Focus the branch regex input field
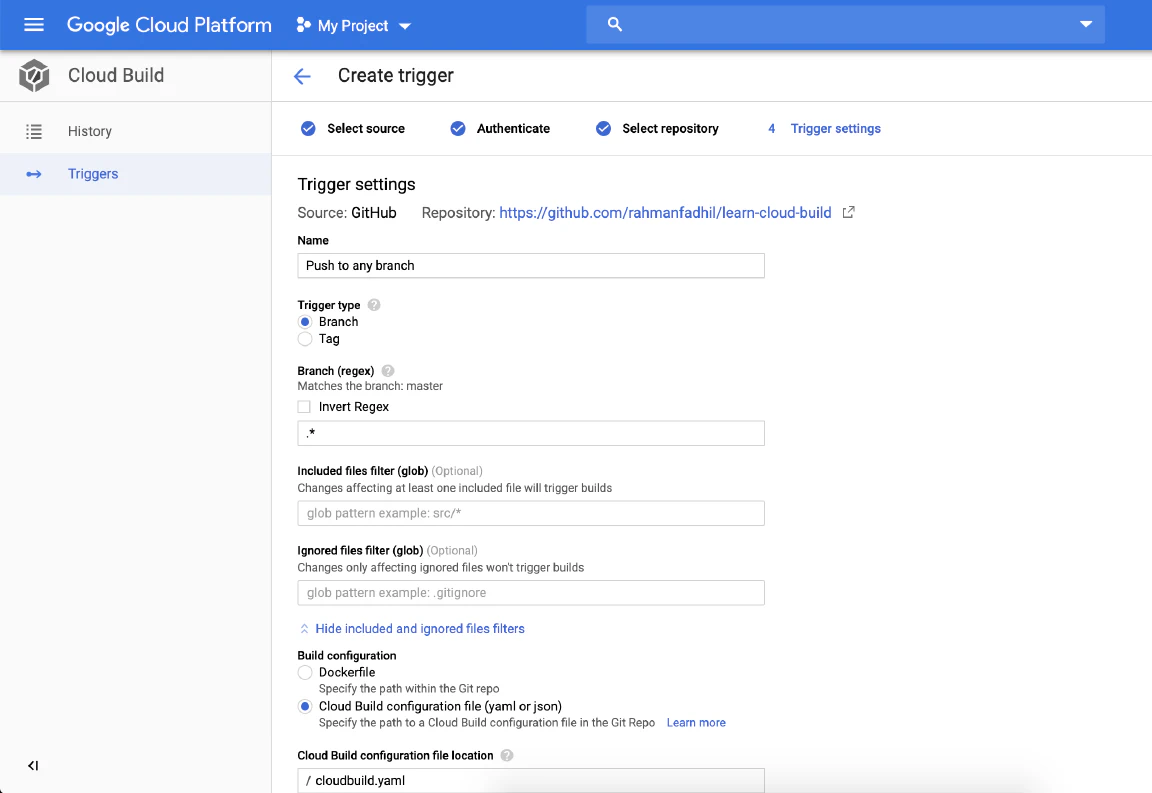The height and width of the screenshot is (793, 1152). point(530,434)
